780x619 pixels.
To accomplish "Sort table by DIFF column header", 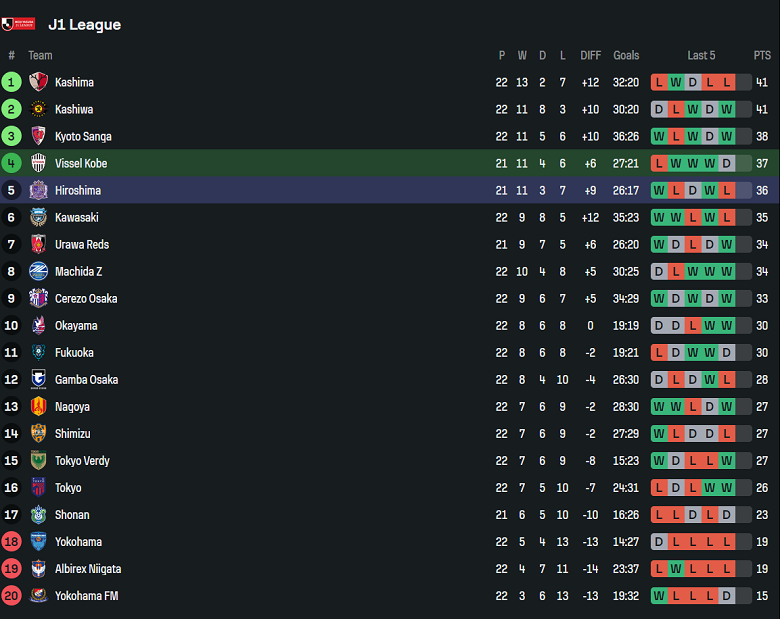I will click(x=591, y=55).
